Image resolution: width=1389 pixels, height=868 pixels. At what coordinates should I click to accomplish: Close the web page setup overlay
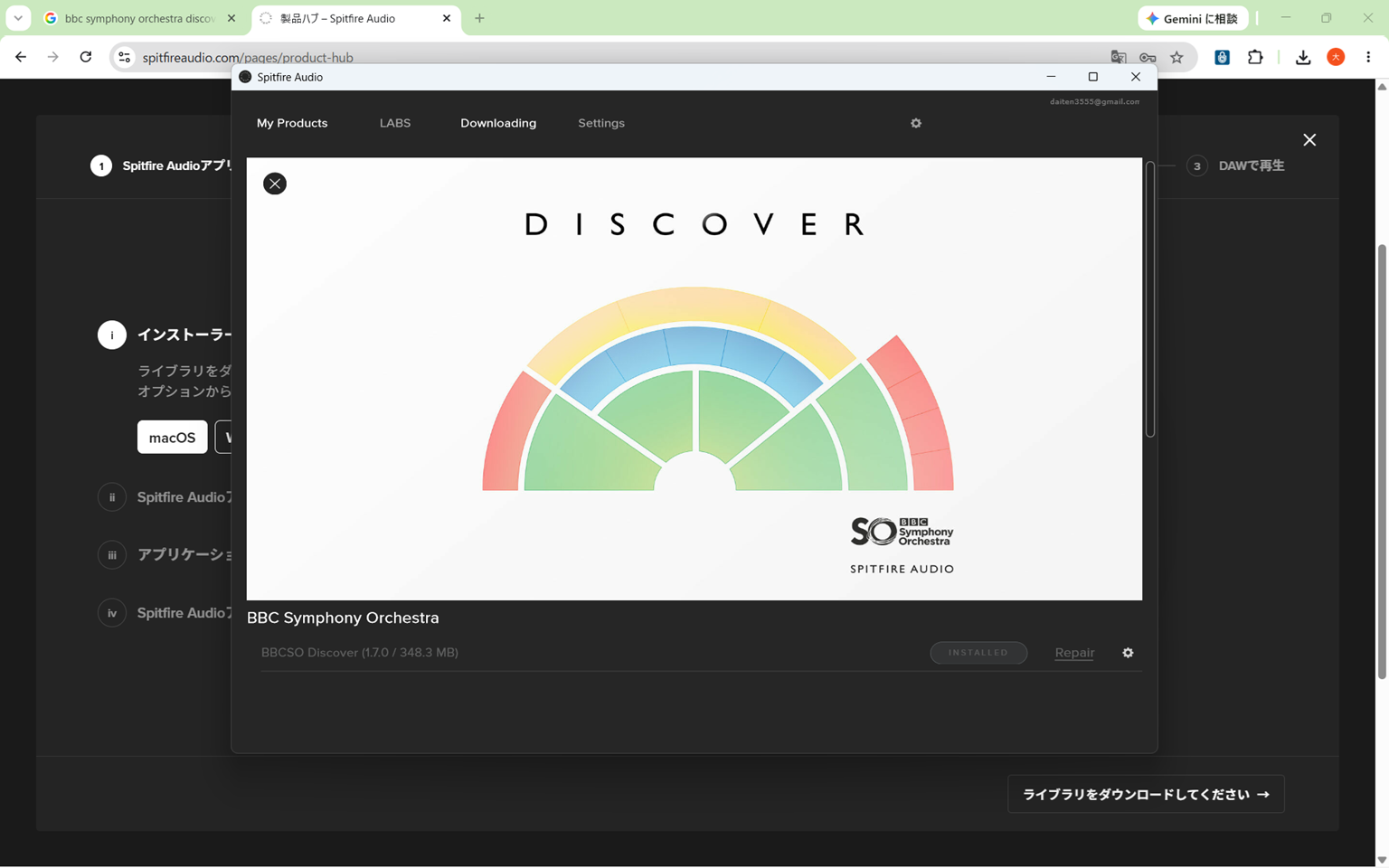(1309, 140)
